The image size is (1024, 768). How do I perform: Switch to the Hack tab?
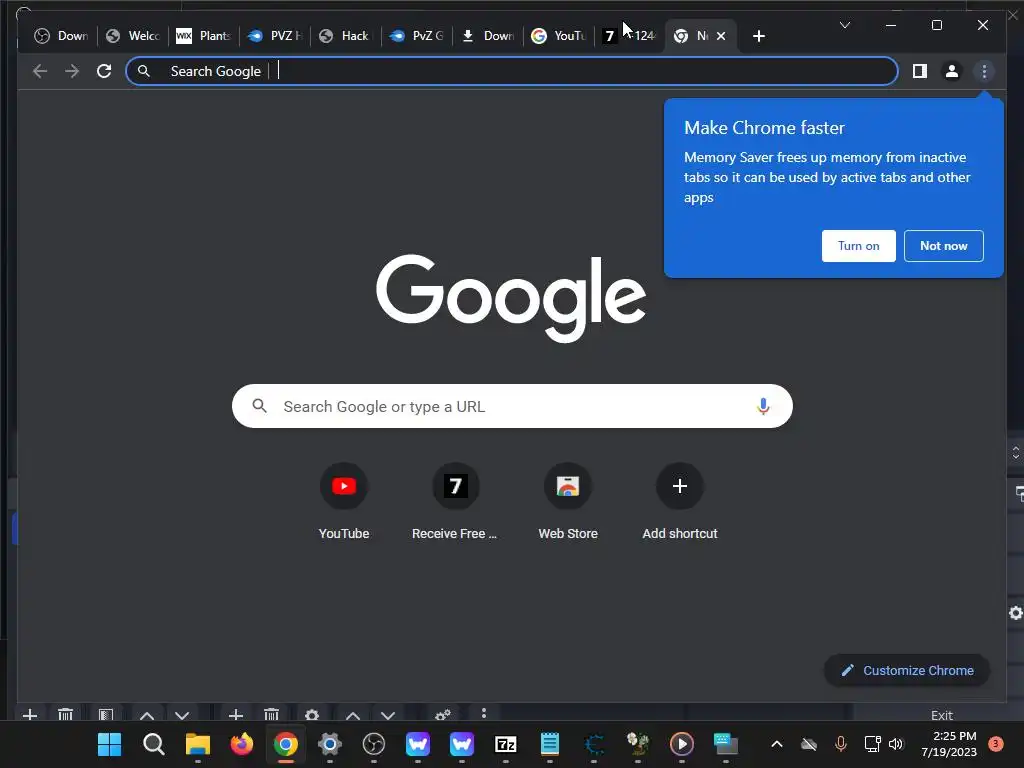tap(345, 36)
